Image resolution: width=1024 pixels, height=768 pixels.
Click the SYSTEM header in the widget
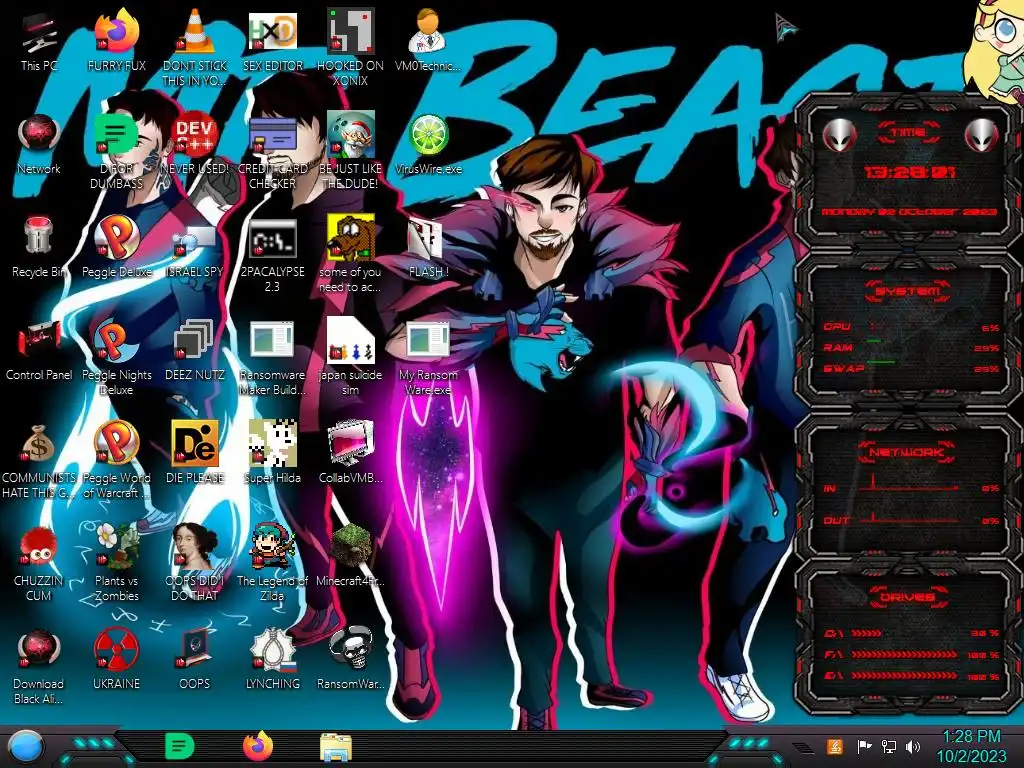[x=908, y=291]
